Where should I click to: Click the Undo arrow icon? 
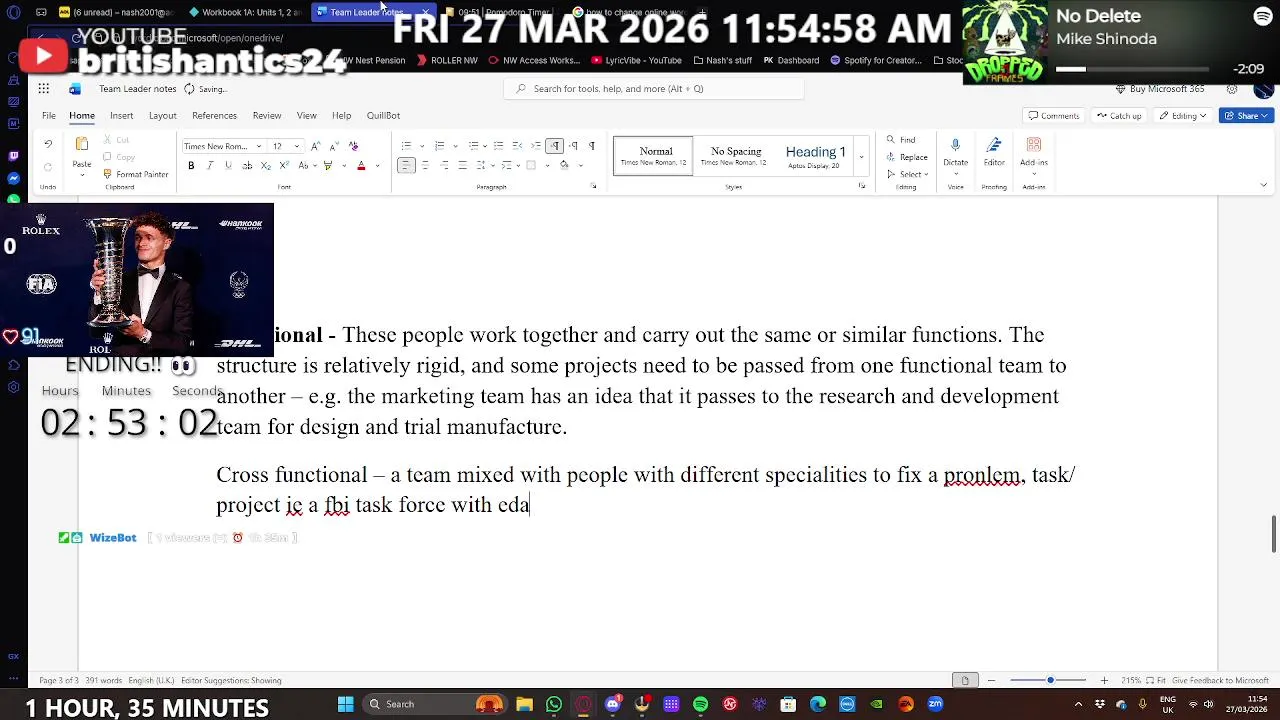47,145
